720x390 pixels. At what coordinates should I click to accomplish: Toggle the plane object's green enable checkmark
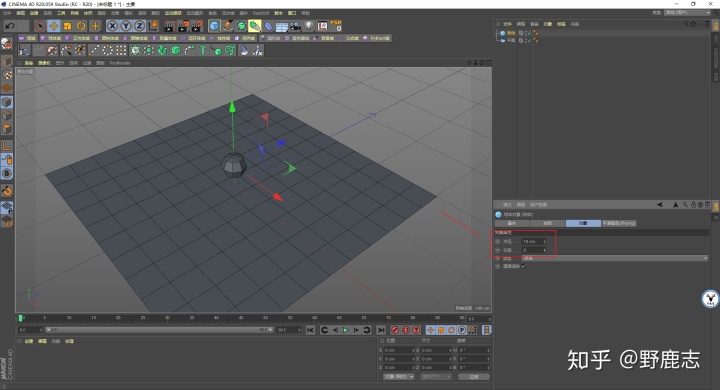pyautogui.click(x=528, y=40)
